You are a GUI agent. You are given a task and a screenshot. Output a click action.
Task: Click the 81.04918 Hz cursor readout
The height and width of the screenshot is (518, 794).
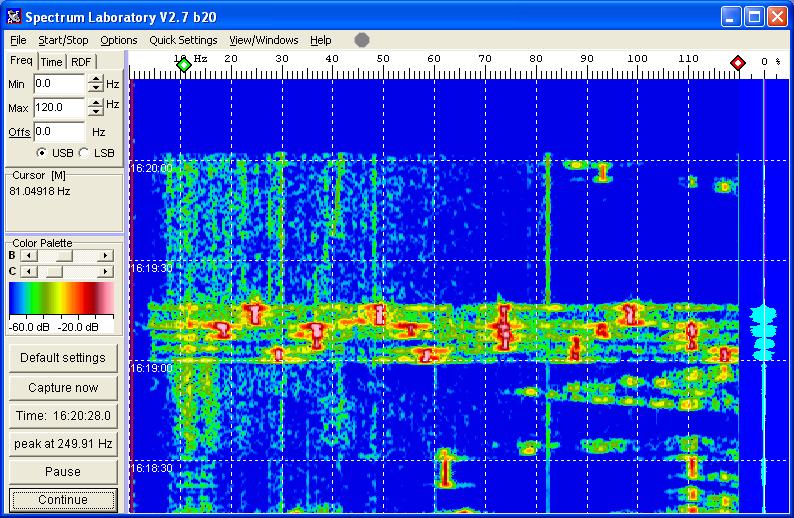point(39,191)
